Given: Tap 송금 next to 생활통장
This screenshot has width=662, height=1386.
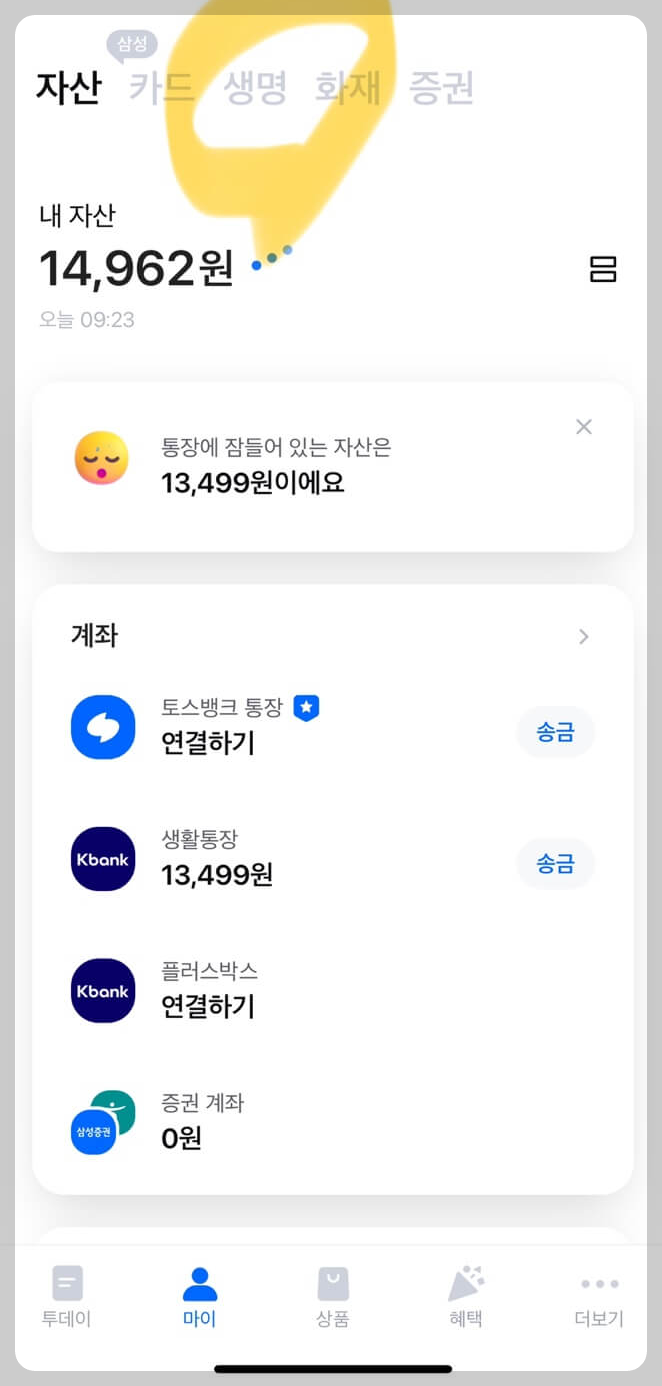Looking at the screenshot, I should point(555,863).
